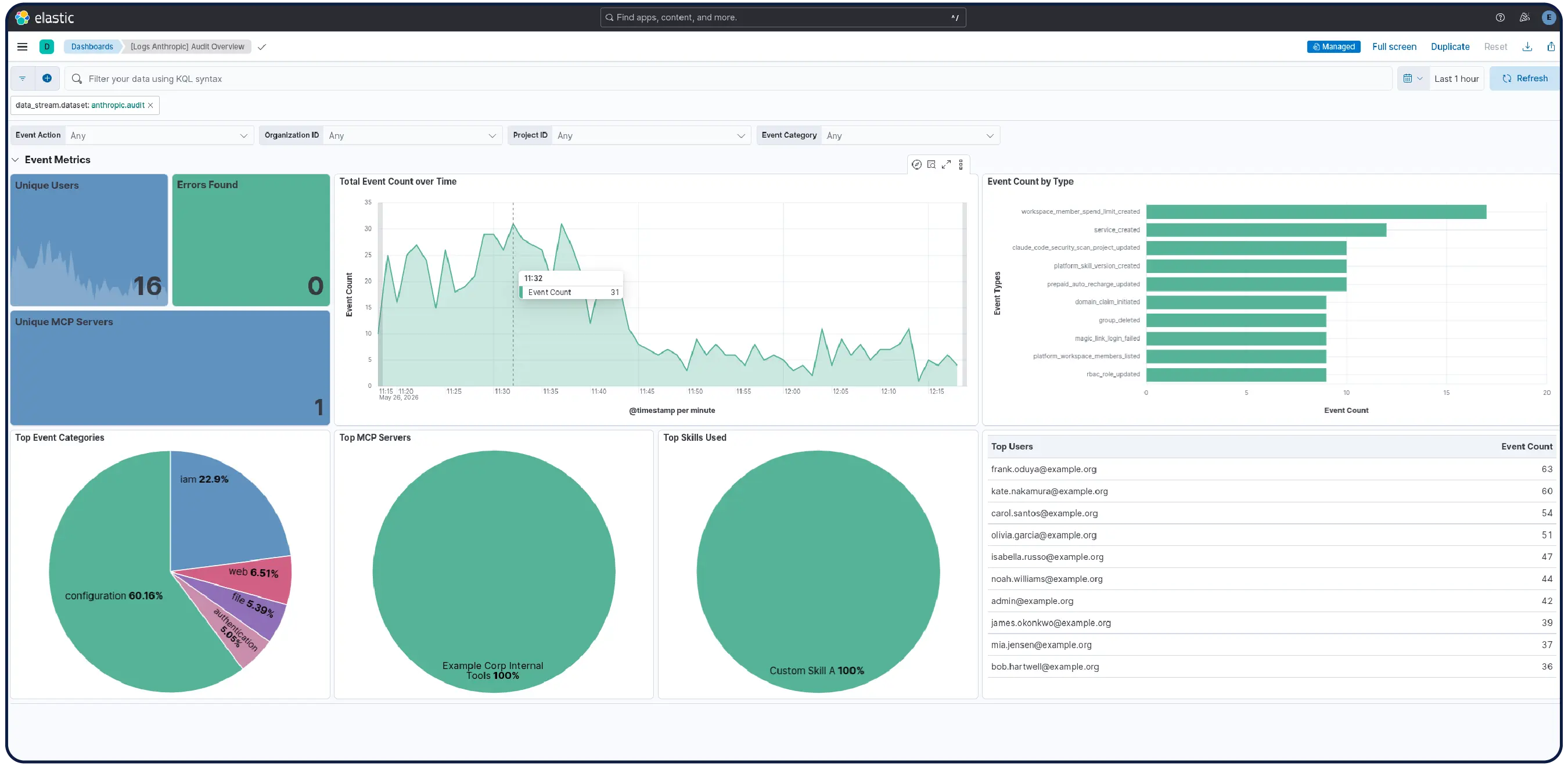The height and width of the screenshot is (766, 1568).
Task: Open the date quick menu calendar dropdown
Action: tap(1413, 78)
